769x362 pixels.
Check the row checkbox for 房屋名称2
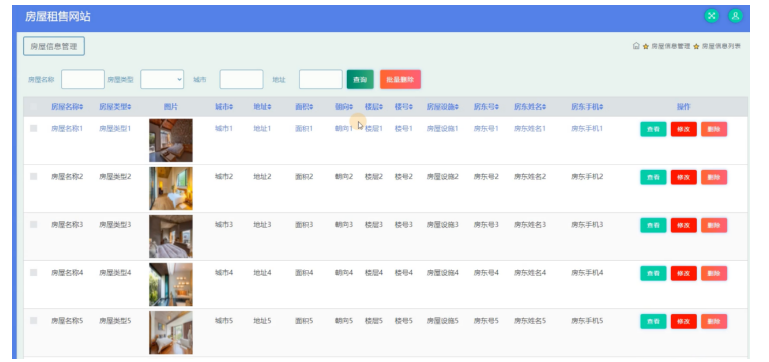click(x=33, y=176)
